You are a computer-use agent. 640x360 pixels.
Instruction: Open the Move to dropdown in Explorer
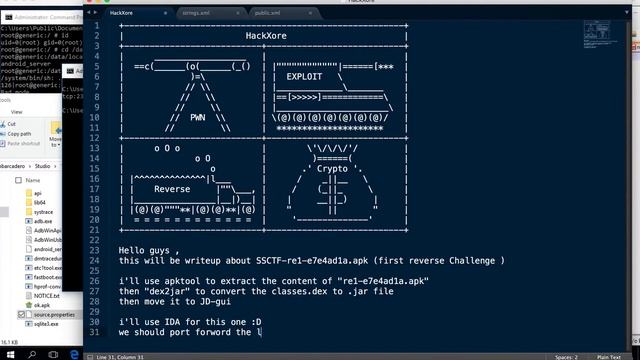[x=56, y=134]
